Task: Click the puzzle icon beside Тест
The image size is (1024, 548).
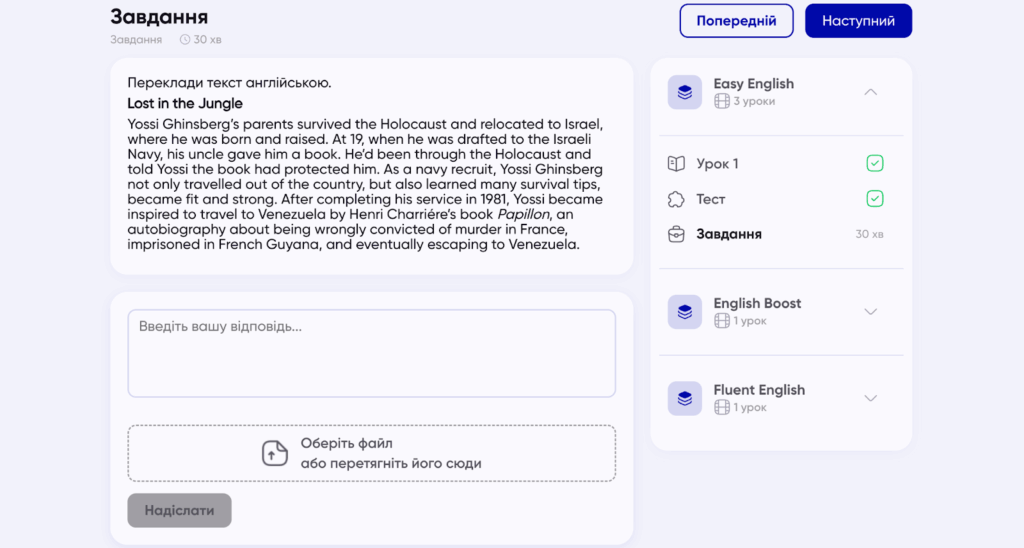Action: click(677, 199)
